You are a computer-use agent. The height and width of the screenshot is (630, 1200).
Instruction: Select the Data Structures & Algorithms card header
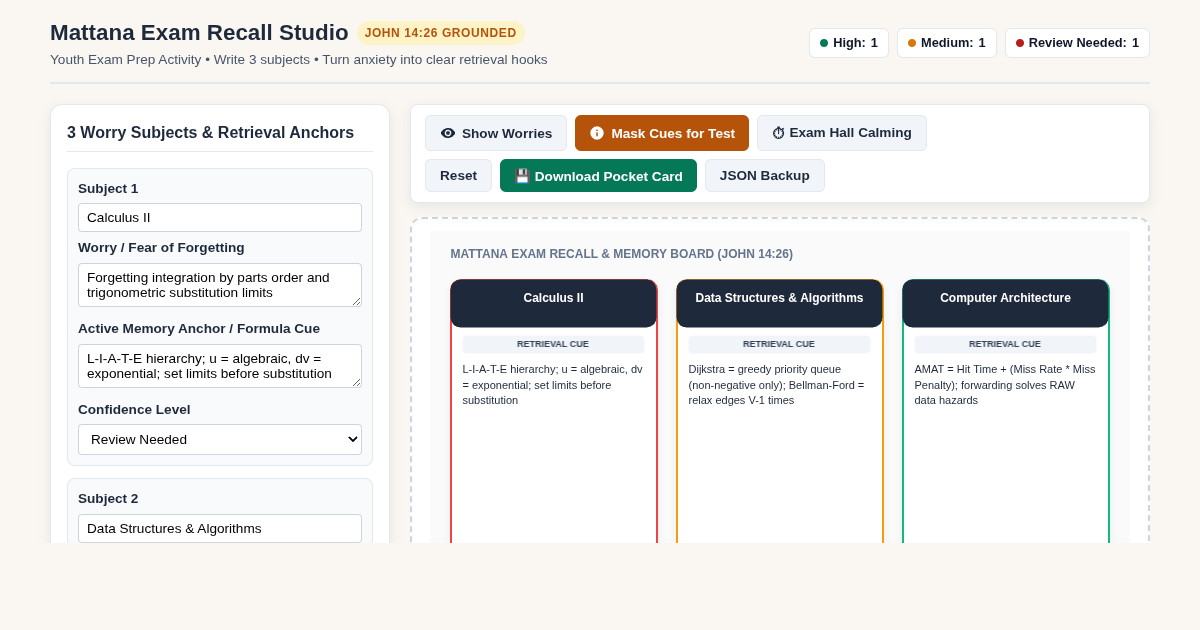tap(780, 303)
